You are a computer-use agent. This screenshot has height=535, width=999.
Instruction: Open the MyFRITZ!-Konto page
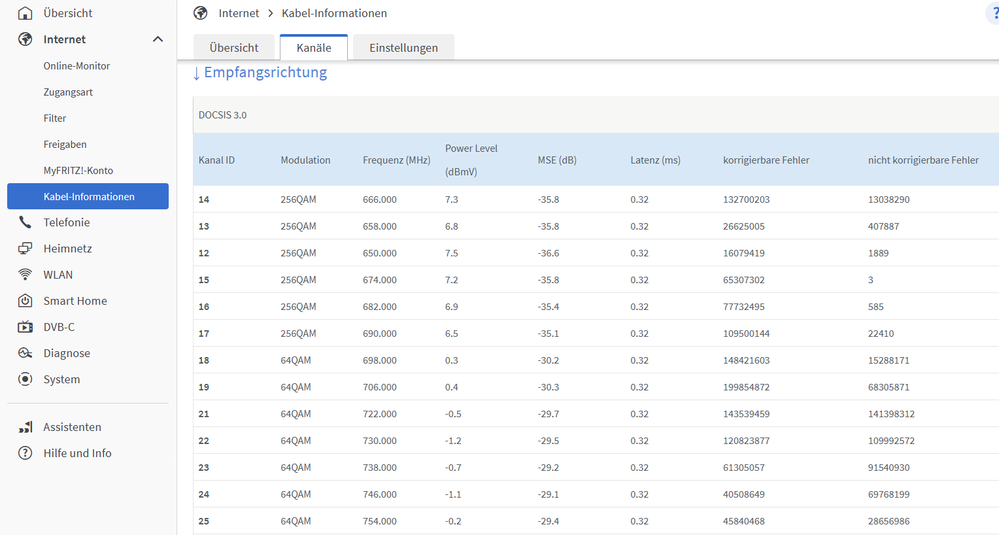pyautogui.click(x=78, y=170)
